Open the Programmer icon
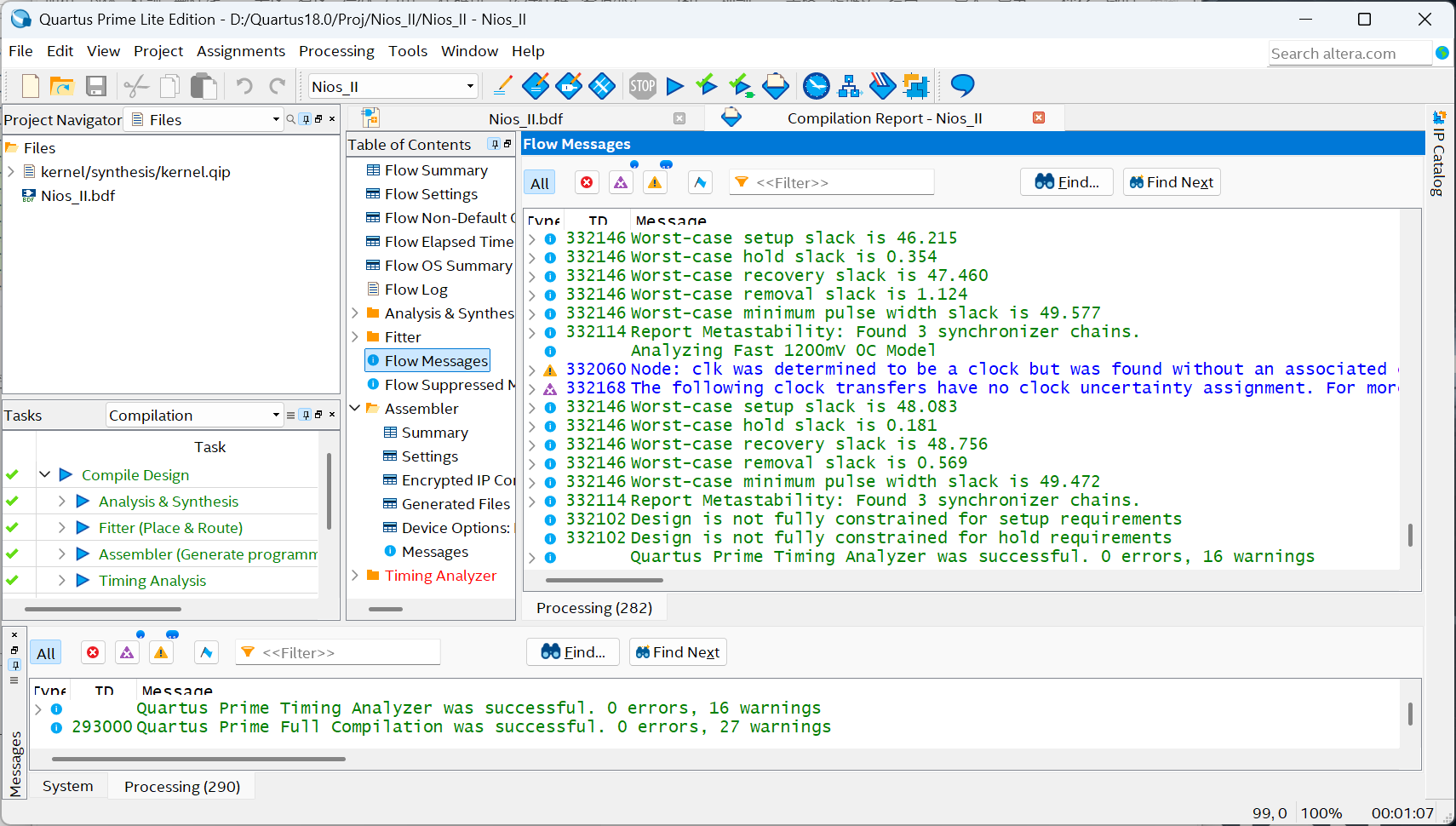 [x=883, y=85]
